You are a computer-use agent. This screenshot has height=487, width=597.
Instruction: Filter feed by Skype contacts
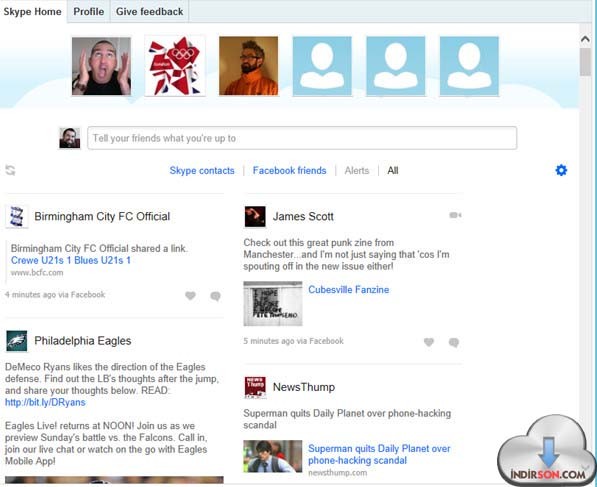202,171
